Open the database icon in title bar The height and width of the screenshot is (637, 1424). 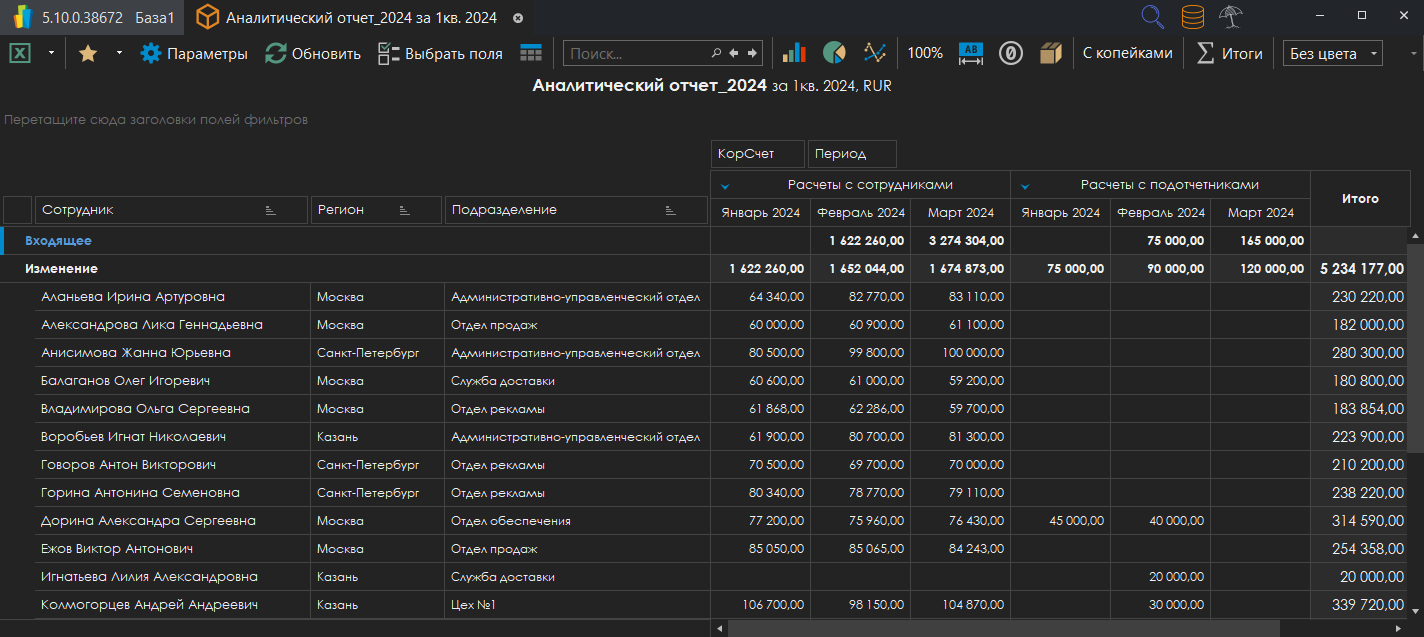pyautogui.click(x=1192, y=17)
